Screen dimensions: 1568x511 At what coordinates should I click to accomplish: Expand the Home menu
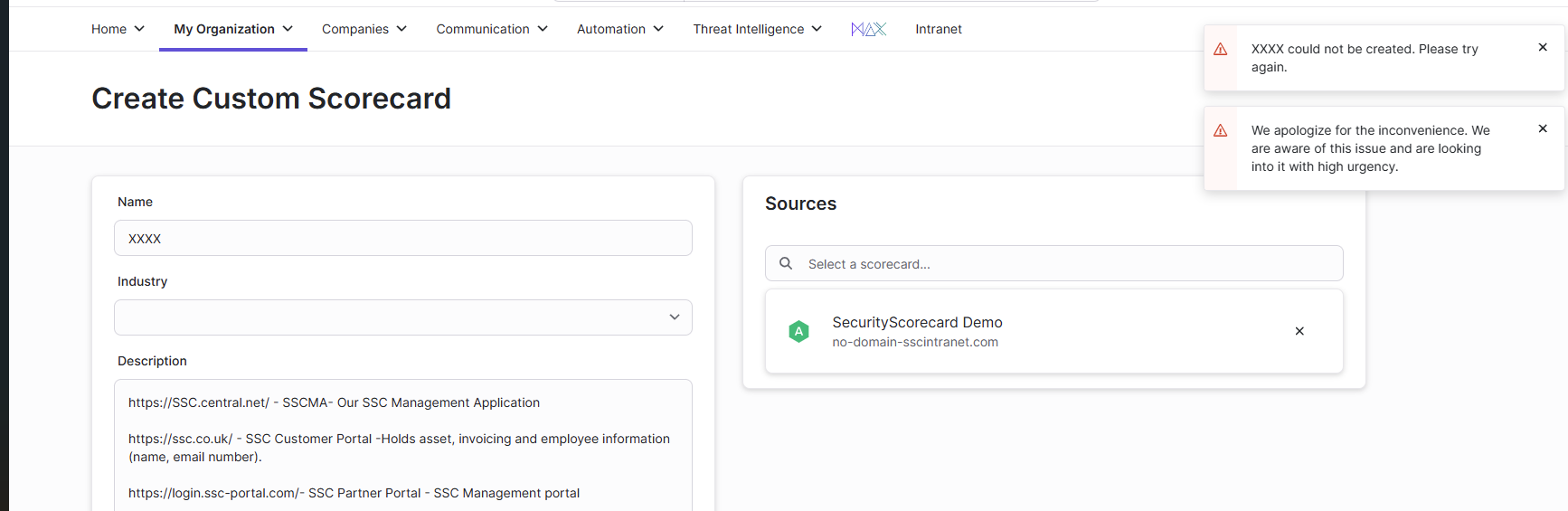[118, 29]
